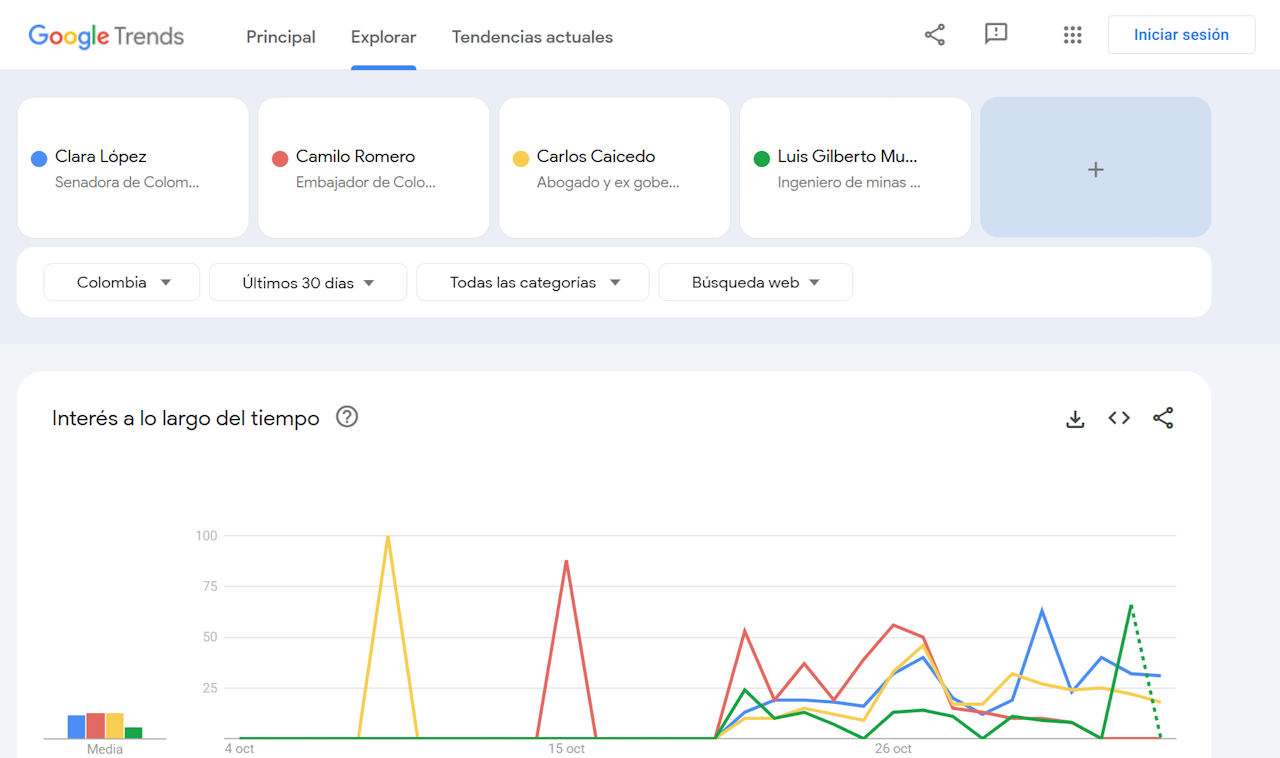1280x758 pixels.
Task: Open the send feedback icon
Action: coord(995,35)
